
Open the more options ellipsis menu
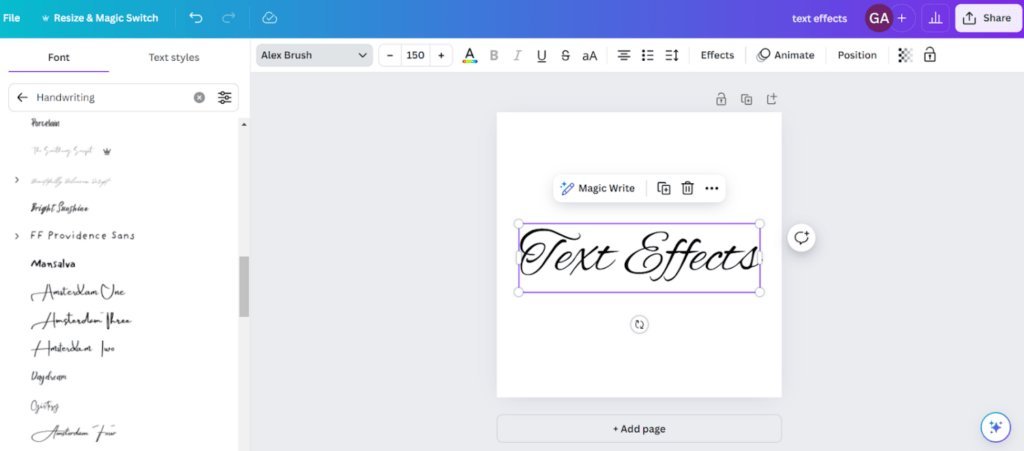click(712, 189)
